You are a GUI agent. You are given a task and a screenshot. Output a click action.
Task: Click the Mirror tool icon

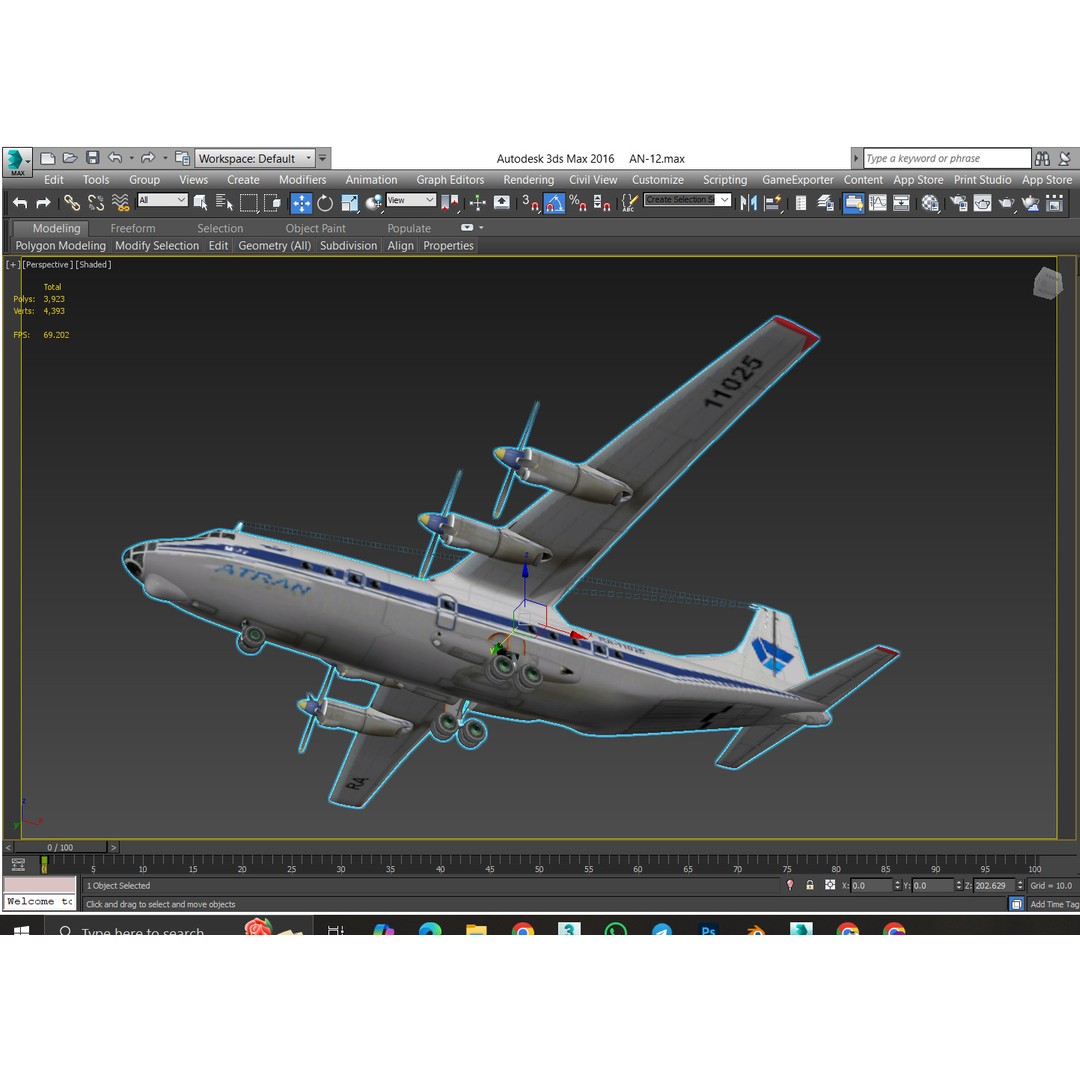[749, 202]
